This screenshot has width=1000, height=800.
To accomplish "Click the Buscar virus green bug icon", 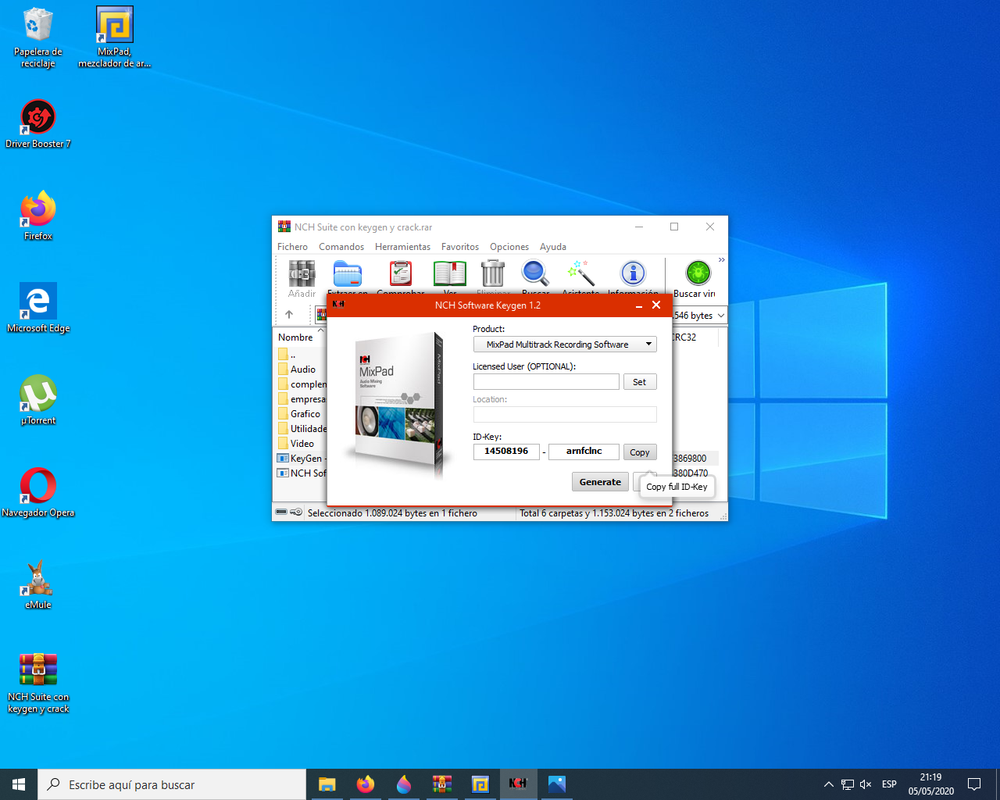I will 698,274.
